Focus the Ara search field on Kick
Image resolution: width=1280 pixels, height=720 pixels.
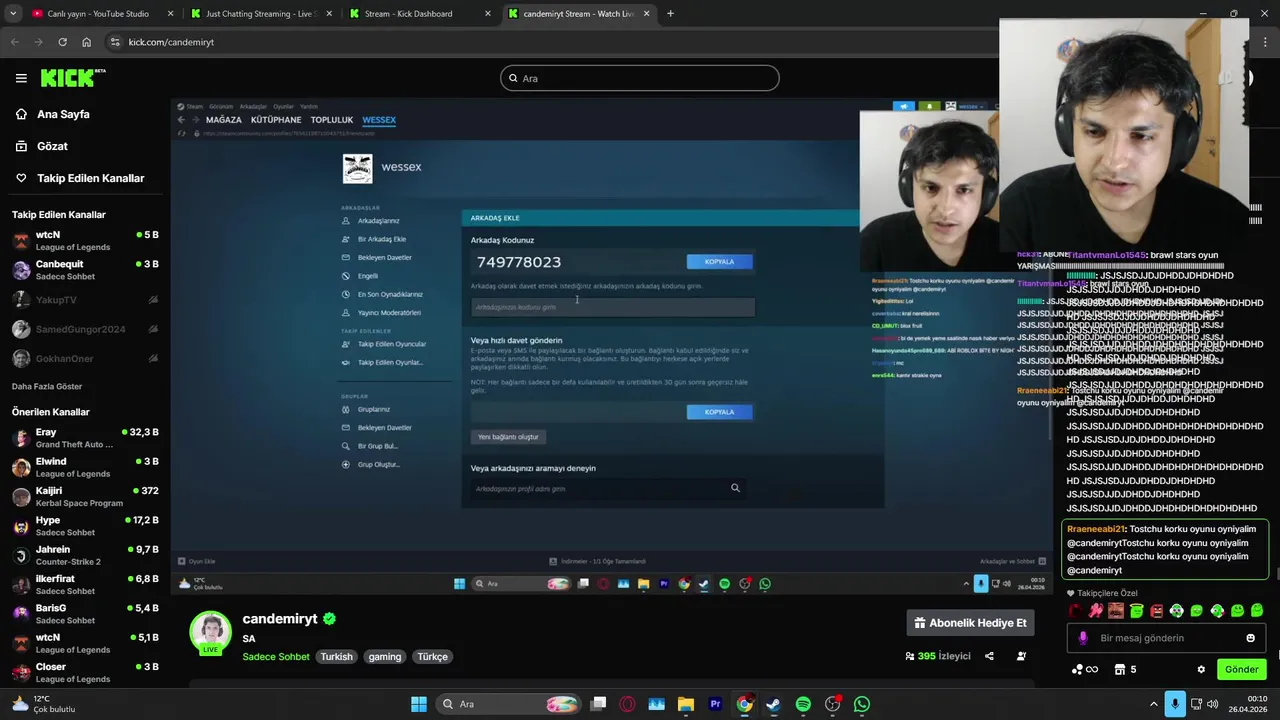tap(640, 78)
